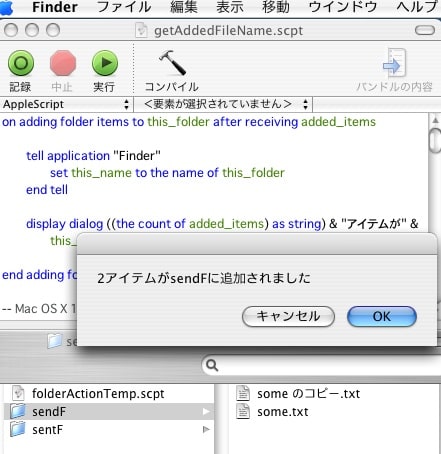Click the script editor vertical scrollbar thumb
The width and height of the screenshot is (441, 454).
[x=435, y=141]
